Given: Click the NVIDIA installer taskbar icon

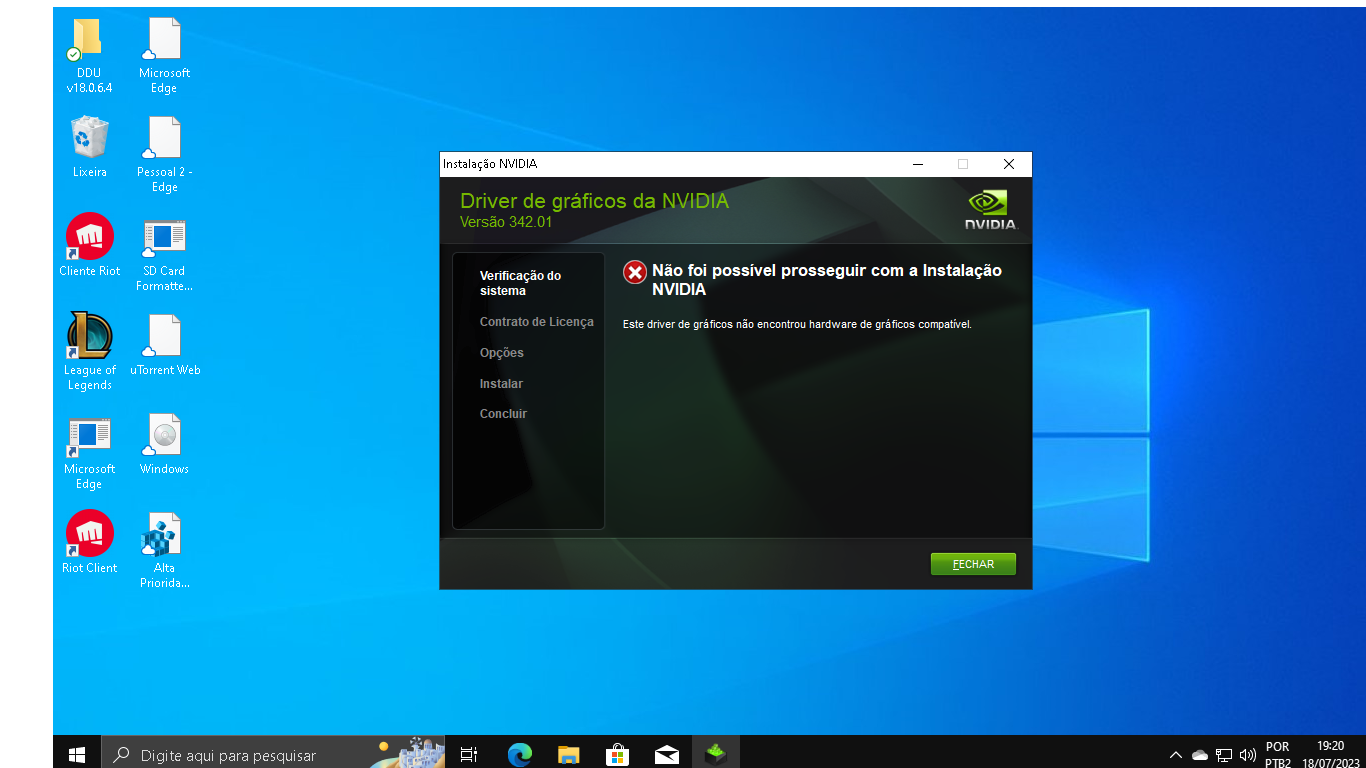Looking at the screenshot, I should 715,755.
